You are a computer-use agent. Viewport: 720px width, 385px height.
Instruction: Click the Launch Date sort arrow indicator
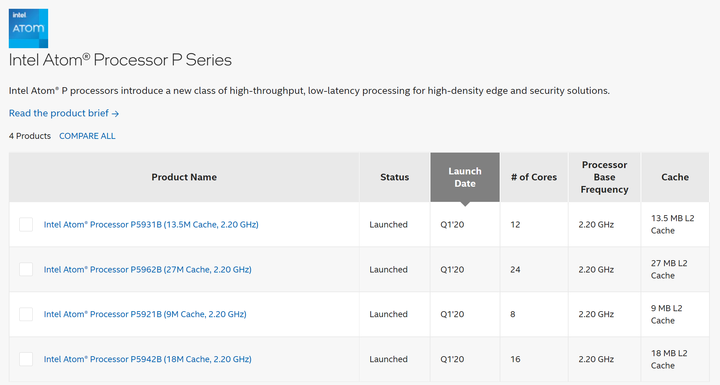465,204
